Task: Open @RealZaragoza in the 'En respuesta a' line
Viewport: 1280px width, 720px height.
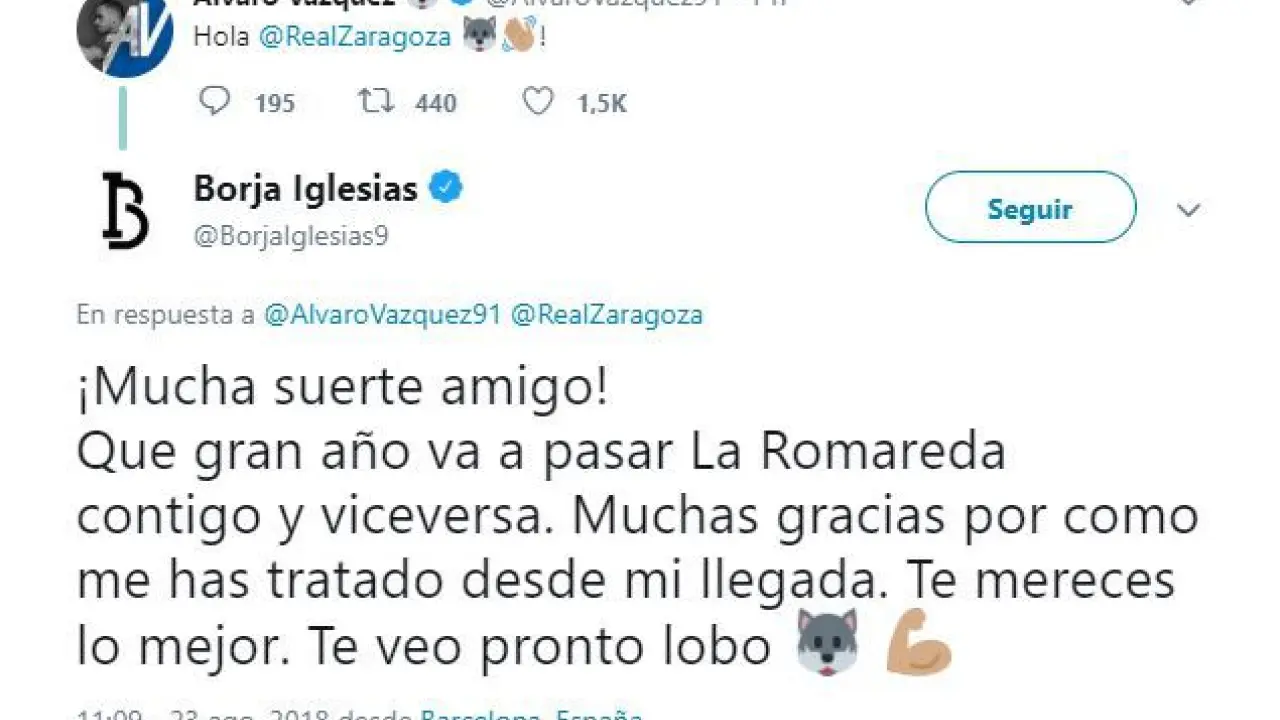Action: 607,315
